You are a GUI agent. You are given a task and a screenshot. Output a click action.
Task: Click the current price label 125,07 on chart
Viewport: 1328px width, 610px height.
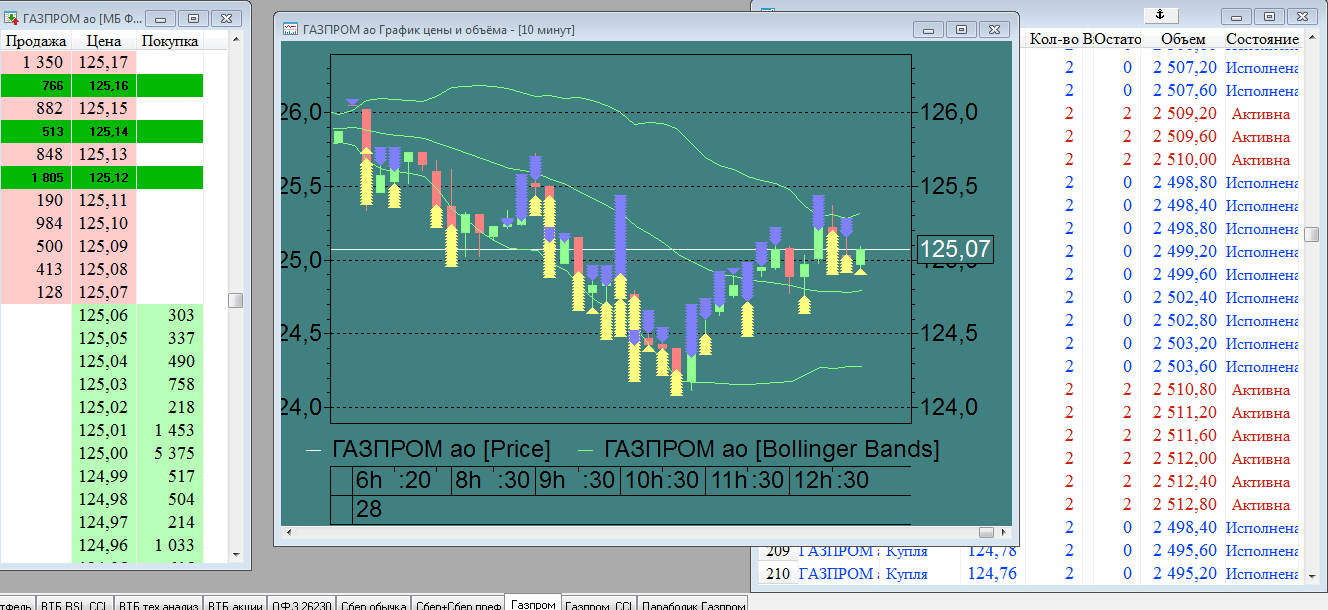point(955,249)
